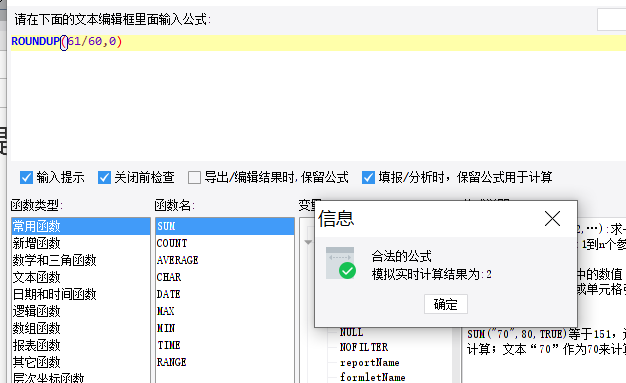Select MIN function
Viewport: 626px width, 383px height.
click(225, 328)
